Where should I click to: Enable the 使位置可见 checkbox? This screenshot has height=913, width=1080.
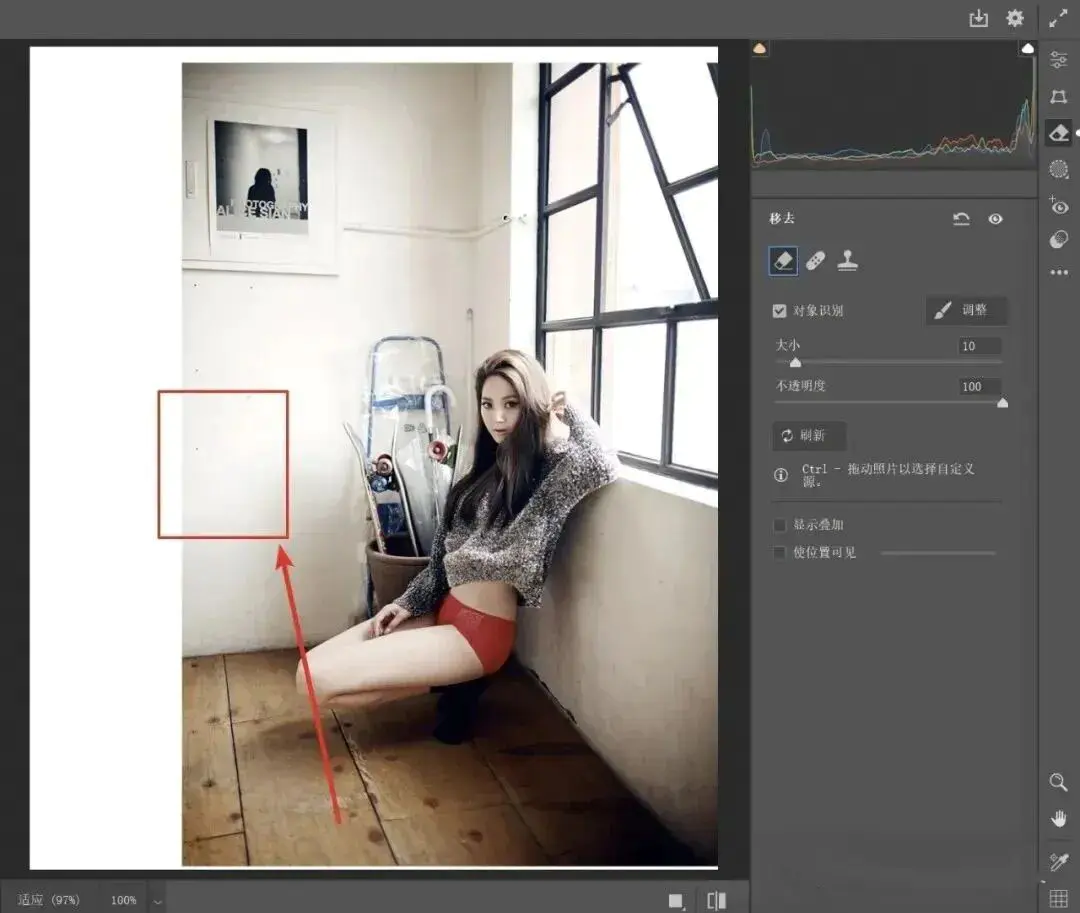[780, 552]
